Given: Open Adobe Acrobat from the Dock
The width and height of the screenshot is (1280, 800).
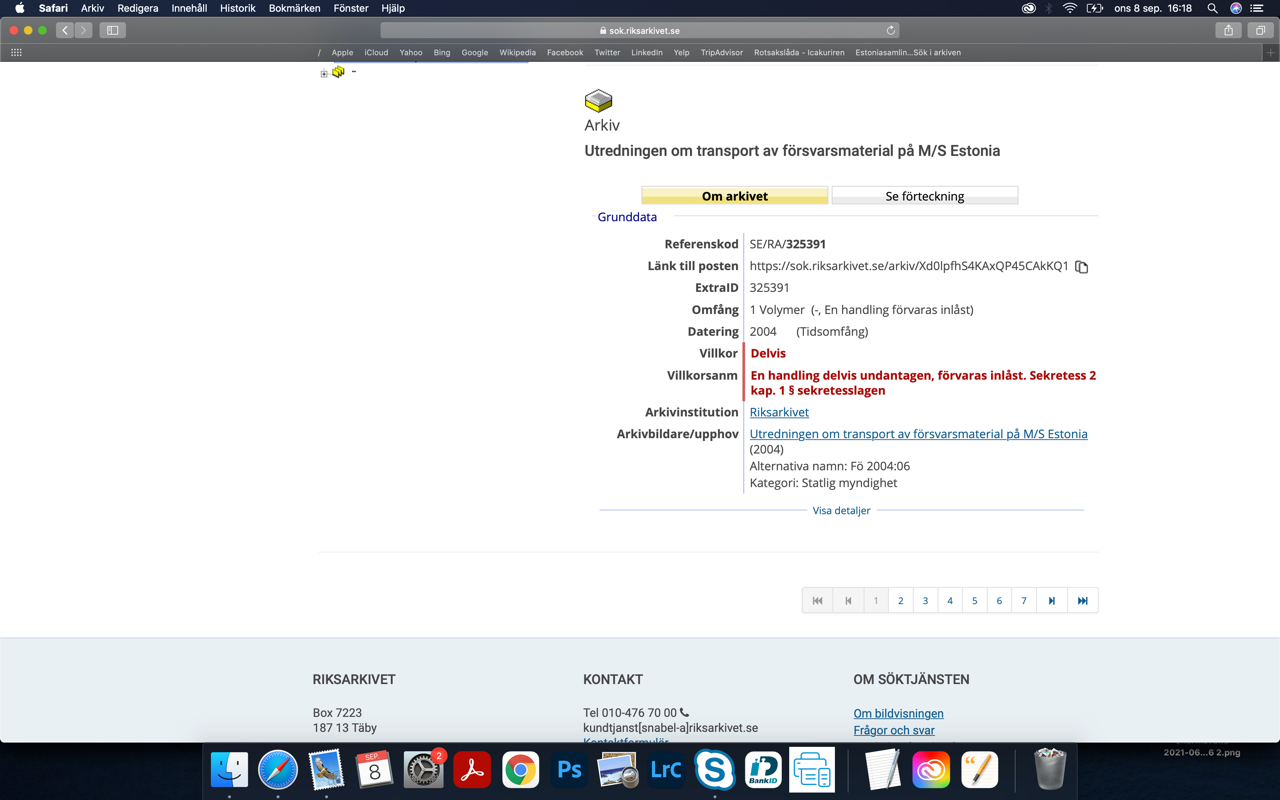Looking at the screenshot, I should pos(472,770).
